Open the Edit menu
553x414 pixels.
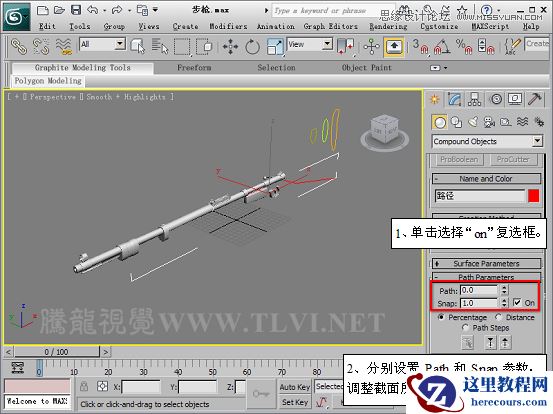pyautogui.click(x=47, y=26)
